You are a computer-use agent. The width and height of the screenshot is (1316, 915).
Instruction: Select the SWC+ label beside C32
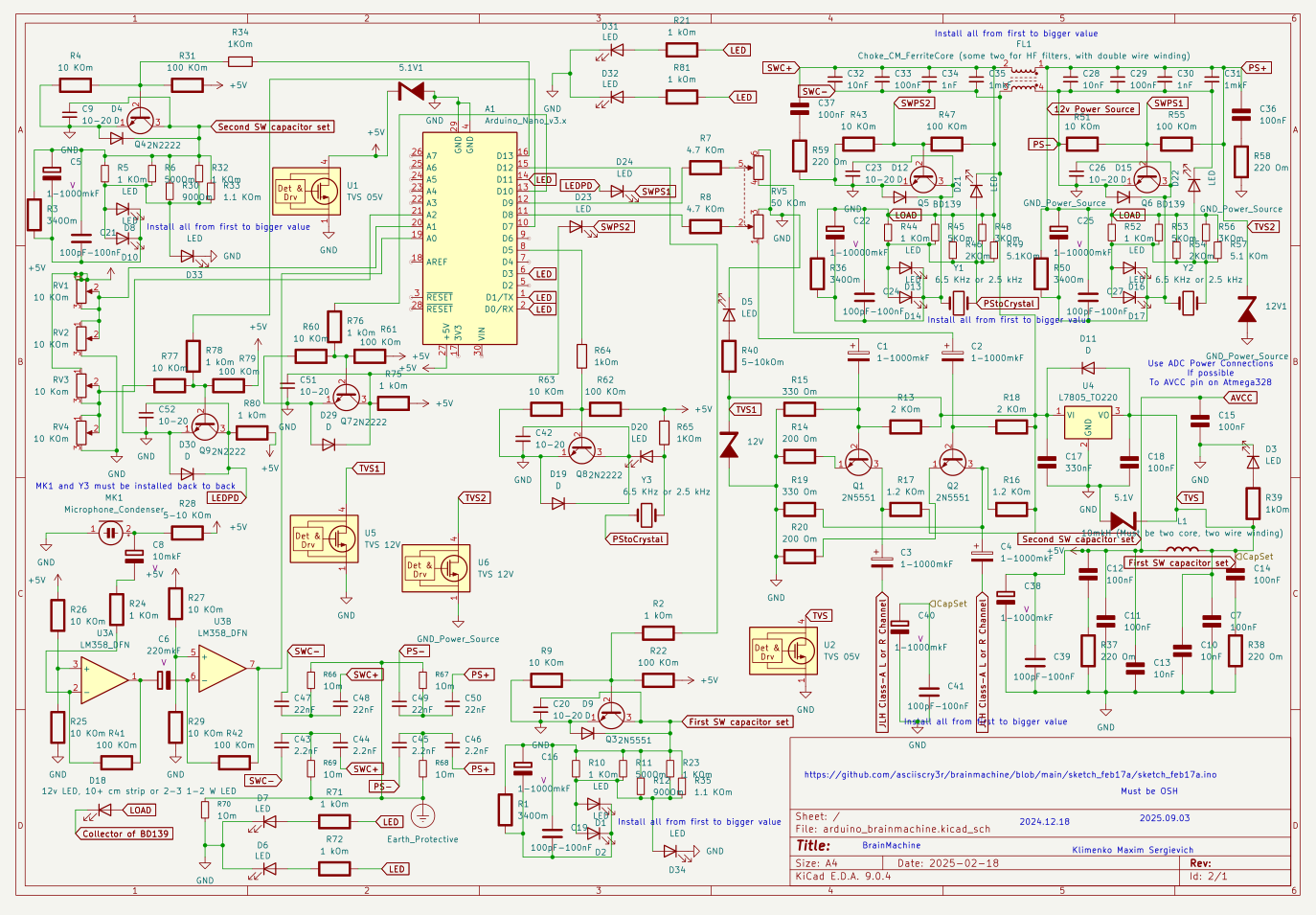click(x=780, y=68)
